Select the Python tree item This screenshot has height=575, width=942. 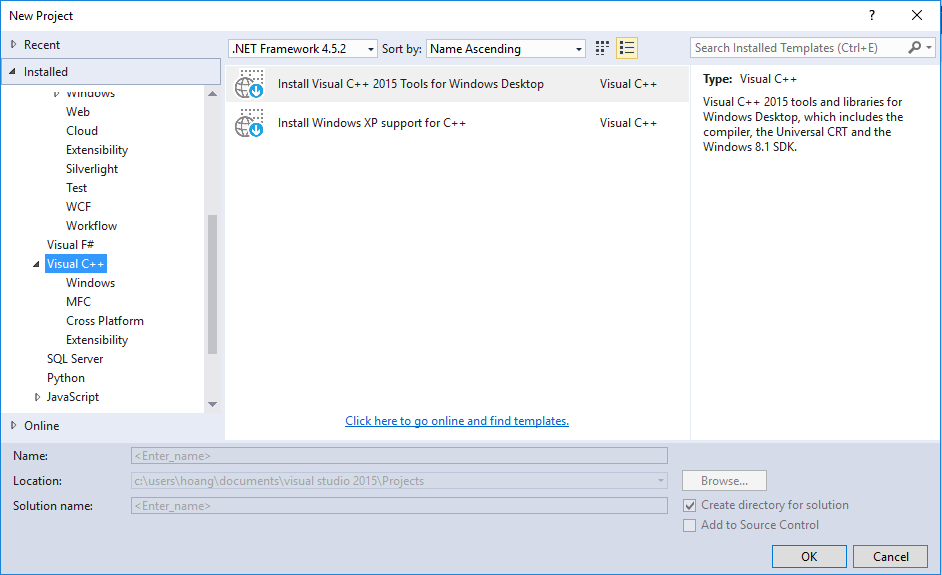tap(65, 378)
